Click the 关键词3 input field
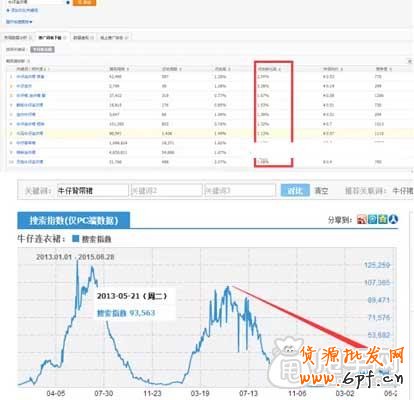Image resolution: width=414 pixels, height=400 pixels. pos(240,191)
